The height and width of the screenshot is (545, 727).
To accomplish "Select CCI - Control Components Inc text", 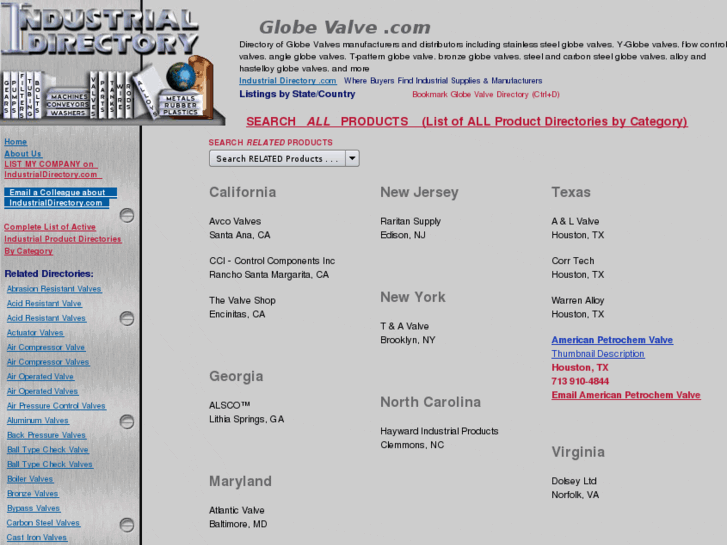I will (272, 261).
